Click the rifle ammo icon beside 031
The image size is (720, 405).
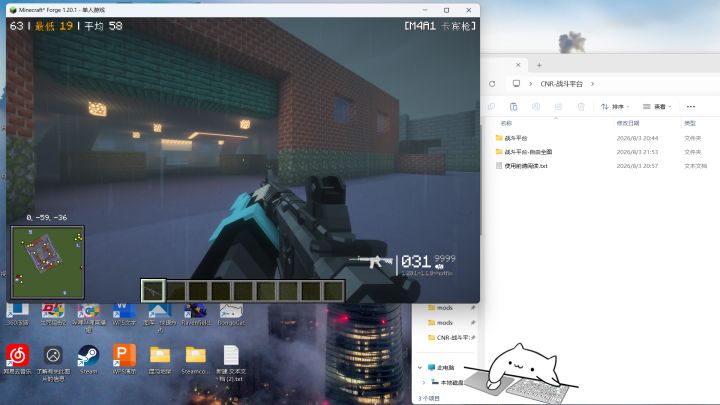tap(371, 262)
